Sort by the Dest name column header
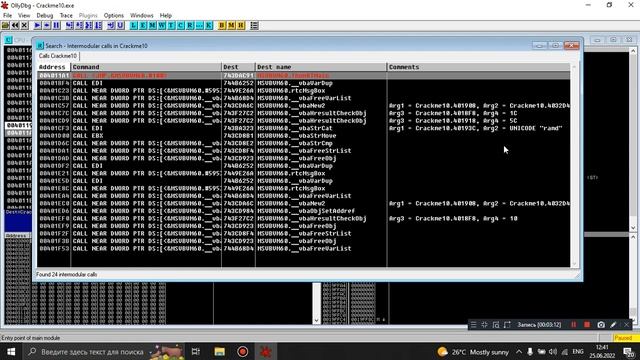The width and height of the screenshot is (640, 360). [321, 67]
